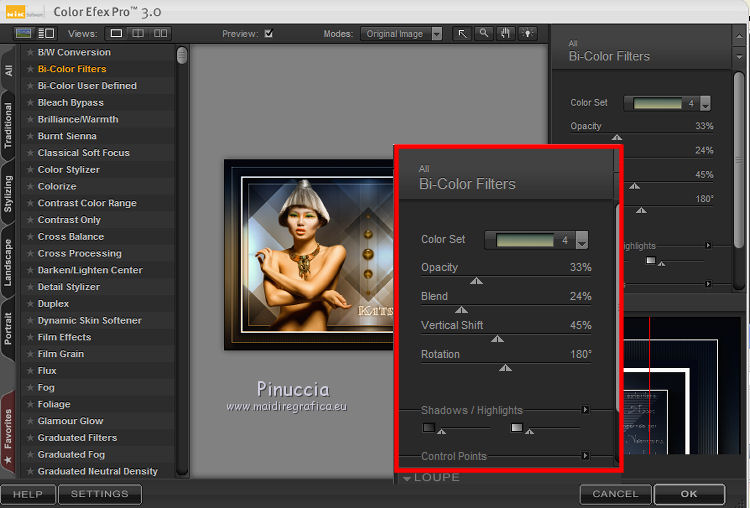
Task: Switch to the All filters tab
Action: click(8, 70)
